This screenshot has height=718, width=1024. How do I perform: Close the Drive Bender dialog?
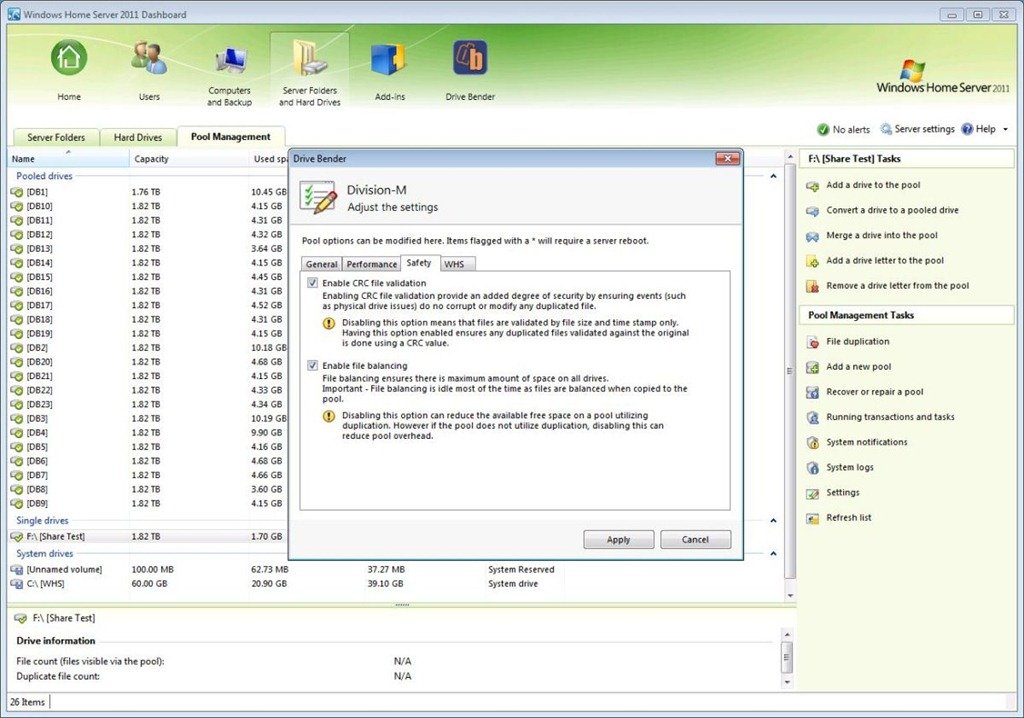tap(727, 158)
